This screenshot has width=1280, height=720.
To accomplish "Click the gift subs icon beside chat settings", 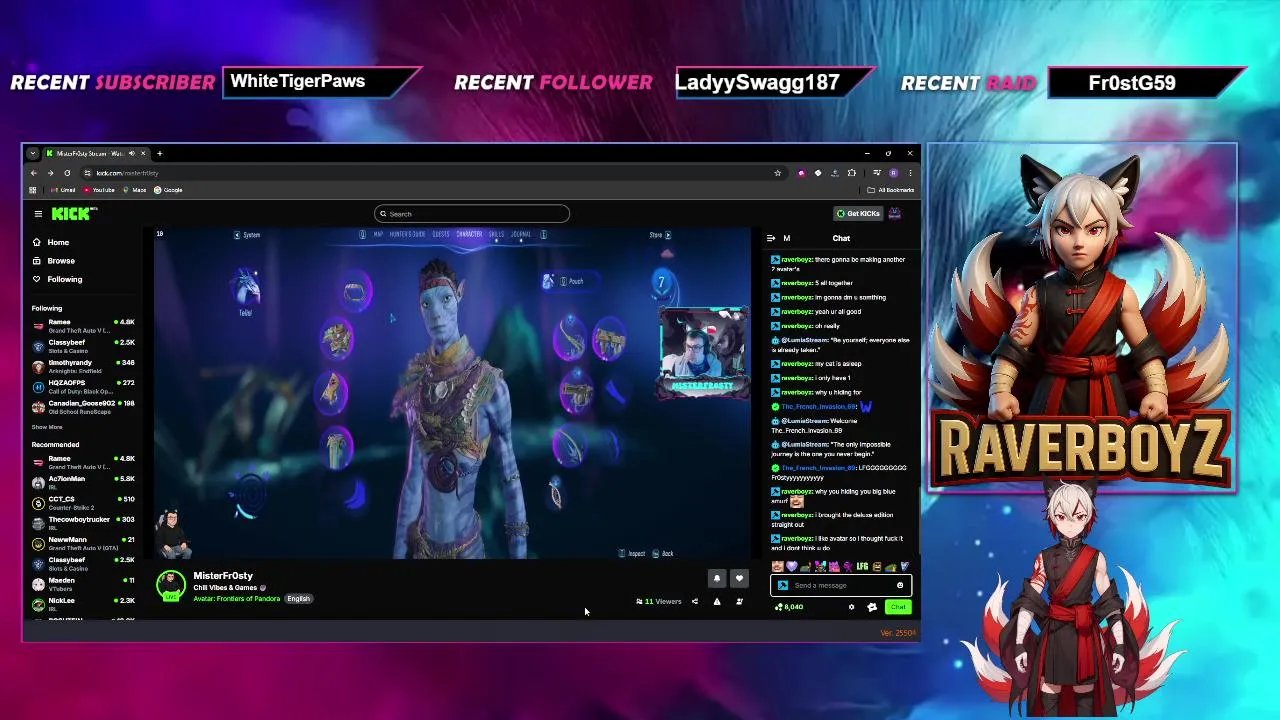I will [872, 607].
